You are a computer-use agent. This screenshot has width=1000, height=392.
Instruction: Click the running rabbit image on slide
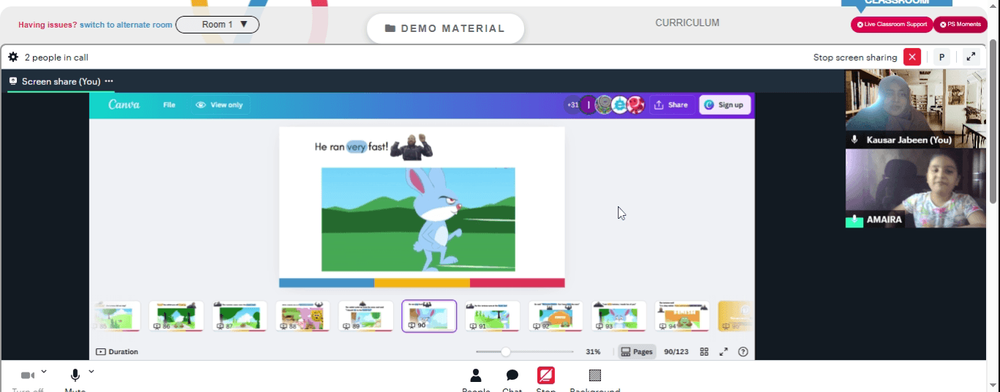pyautogui.click(x=418, y=219)
